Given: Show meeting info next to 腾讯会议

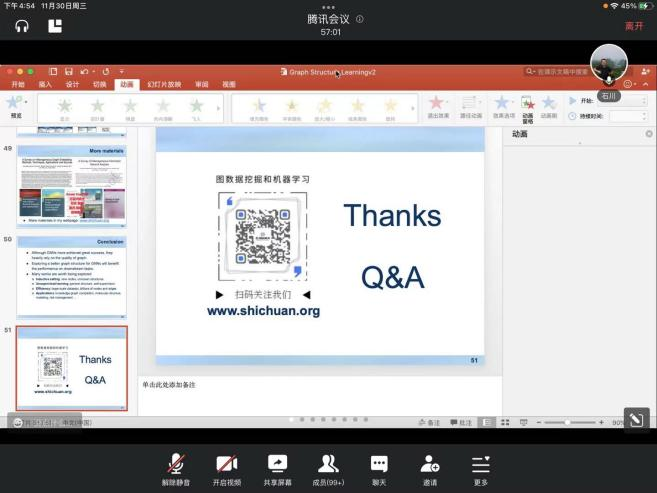Looking at the screenshot, I should [x=360, y=19].
